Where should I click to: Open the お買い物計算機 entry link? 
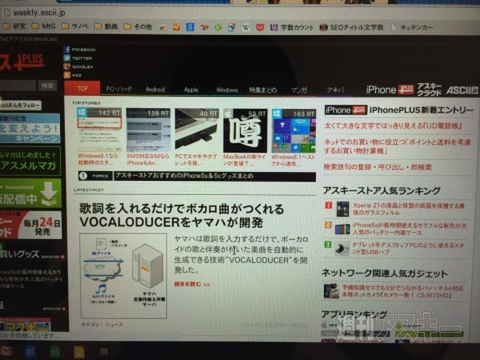pos(398,146)
